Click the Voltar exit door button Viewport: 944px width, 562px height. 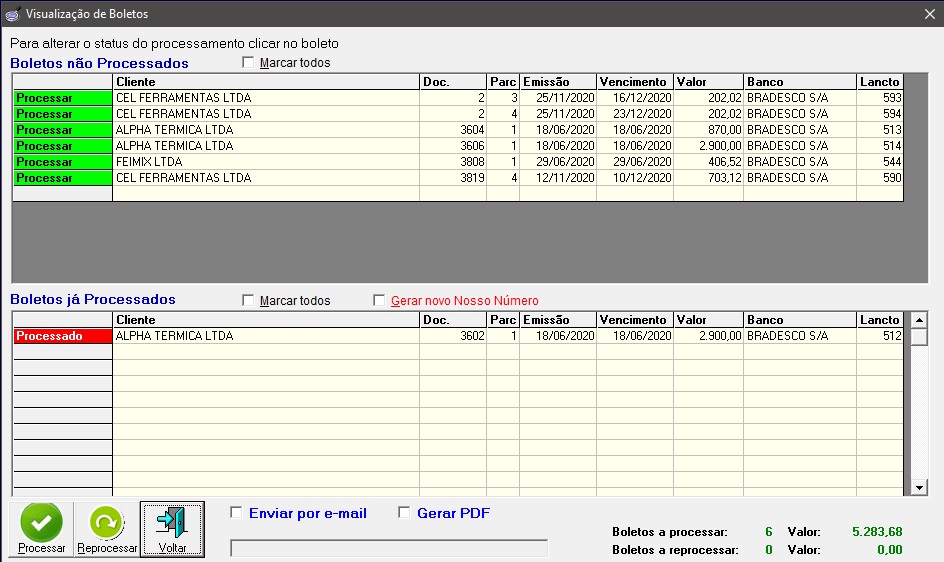click(172, 529)
